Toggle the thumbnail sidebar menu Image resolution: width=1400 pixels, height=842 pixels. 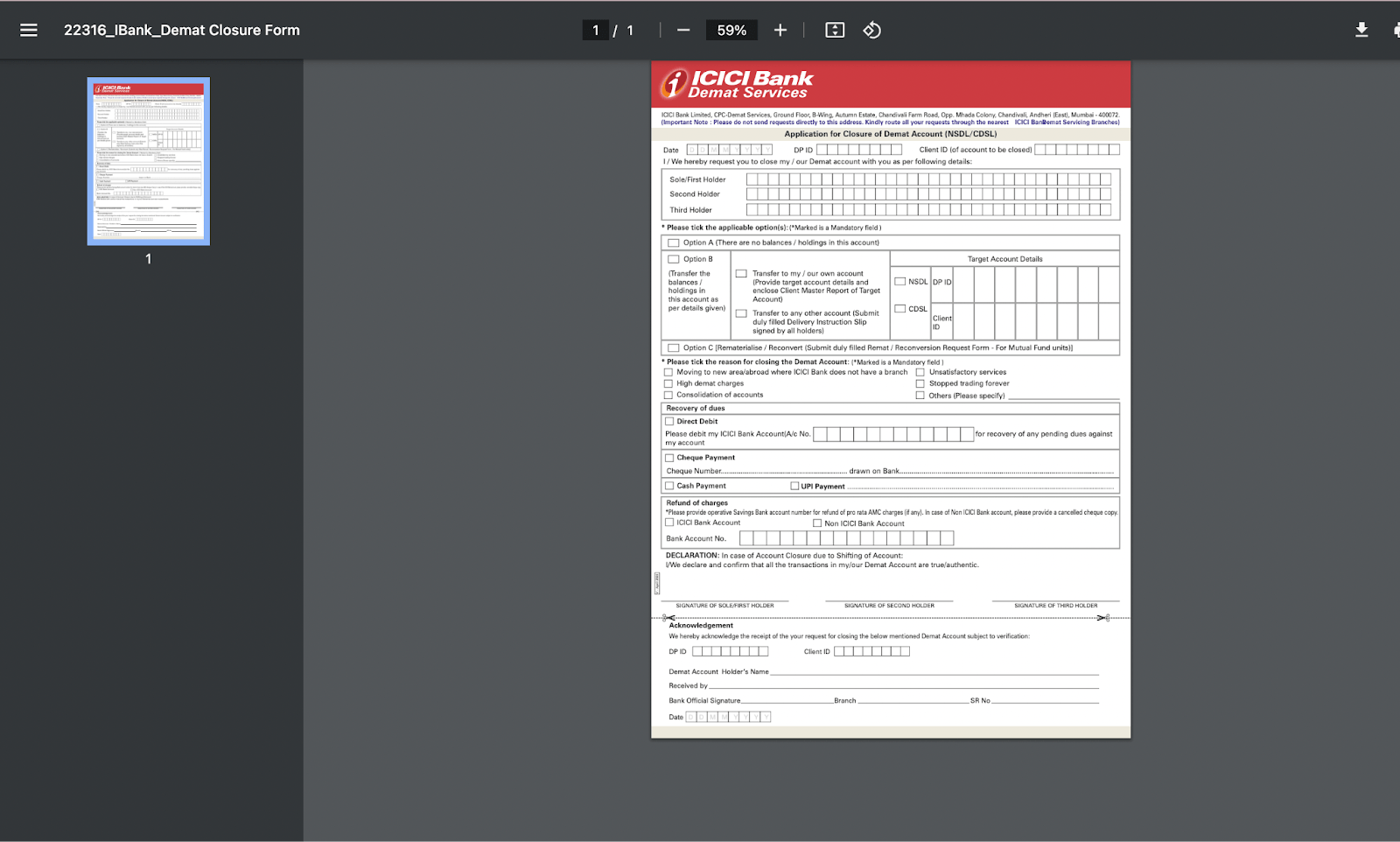tap(29, 29)
